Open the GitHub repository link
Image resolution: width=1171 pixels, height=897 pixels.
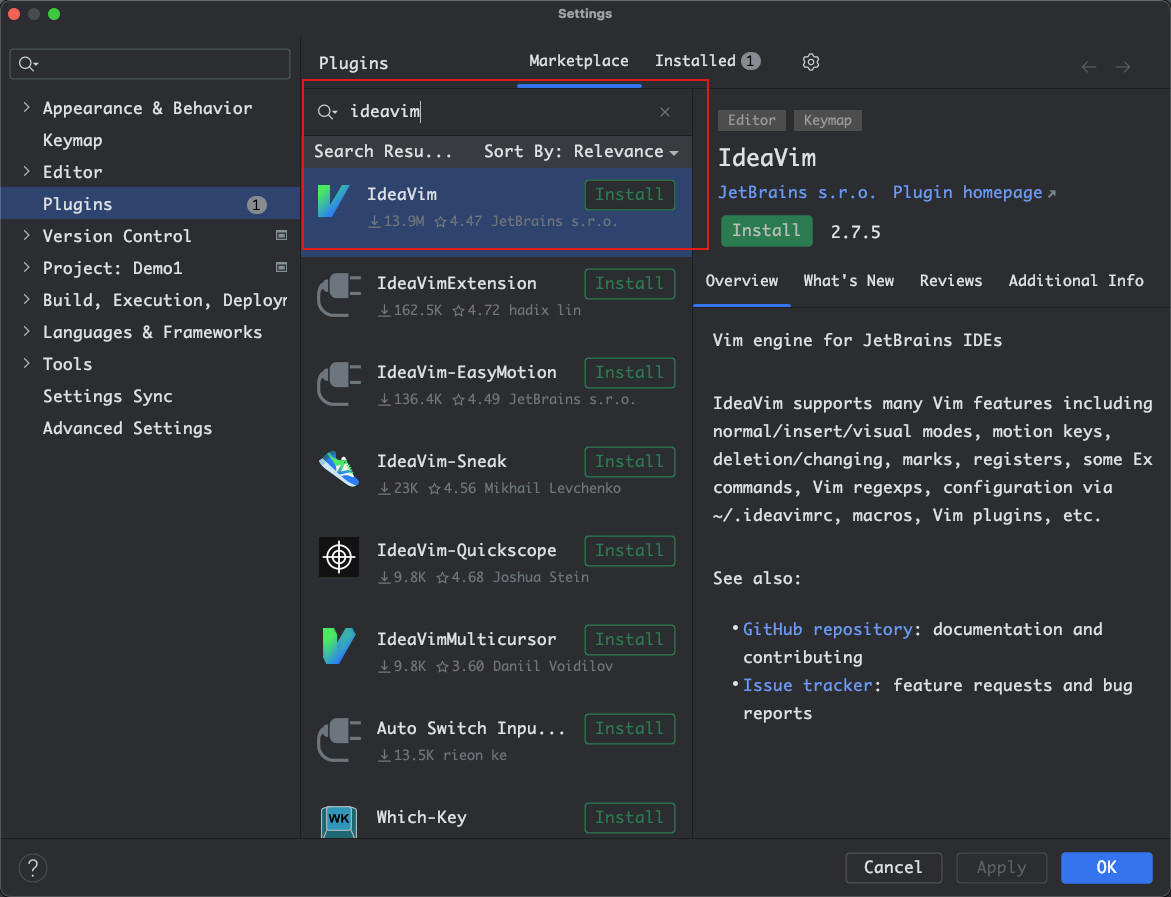827,629
